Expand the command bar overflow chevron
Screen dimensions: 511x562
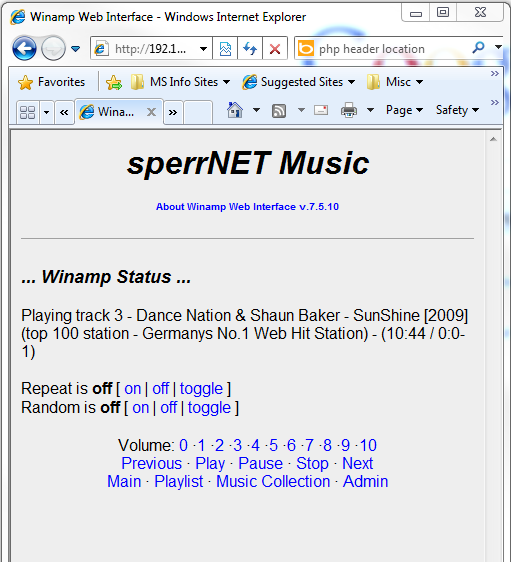pyautogui.click(x=495, y=103)
